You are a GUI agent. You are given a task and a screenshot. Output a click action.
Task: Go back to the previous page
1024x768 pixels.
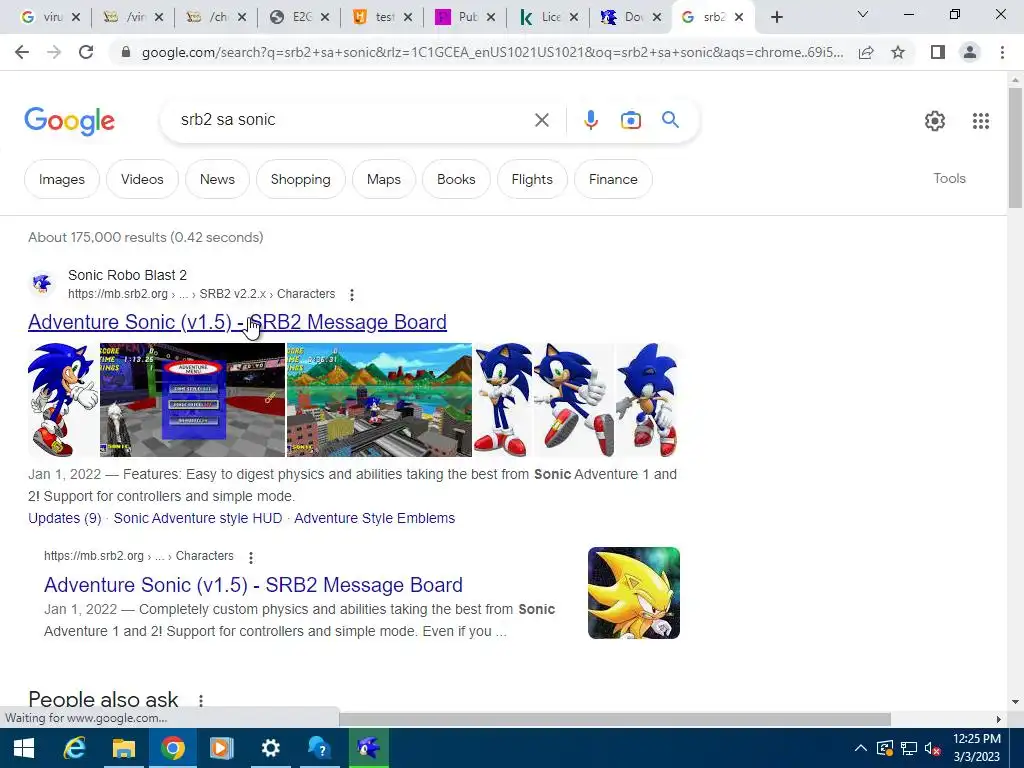point(22,52)
